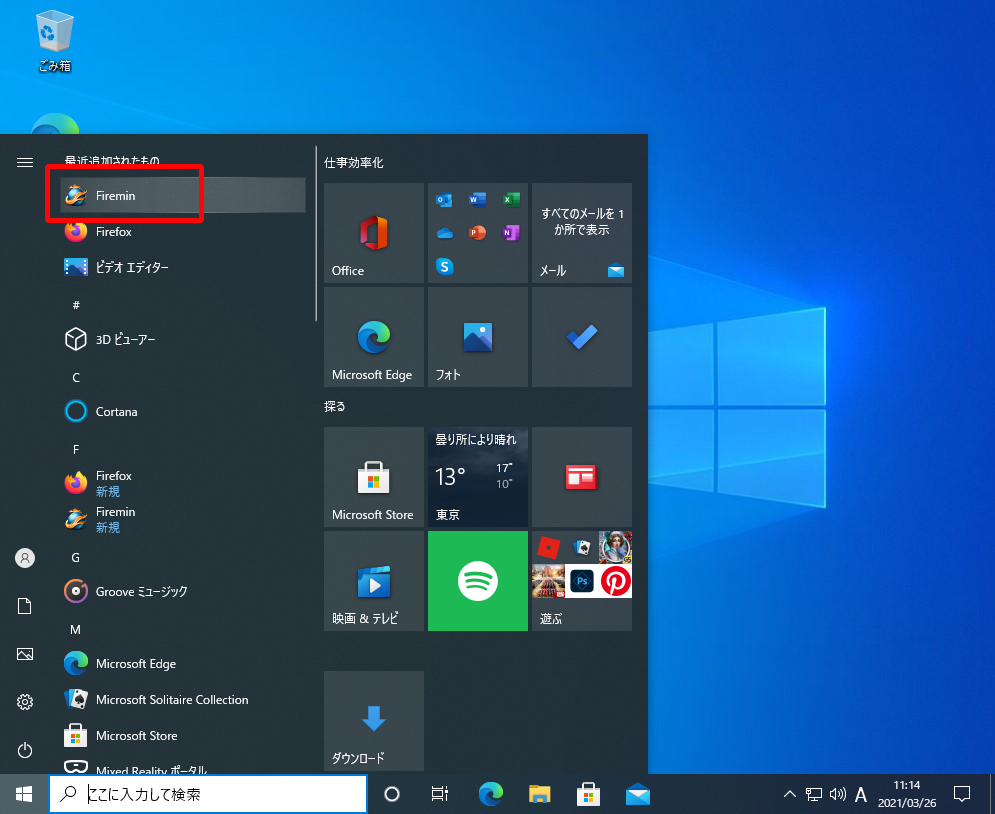Image resolution: width=995 pixels, height=814 pixels.
Task: Open the Office tile
Action: (373, 233)
